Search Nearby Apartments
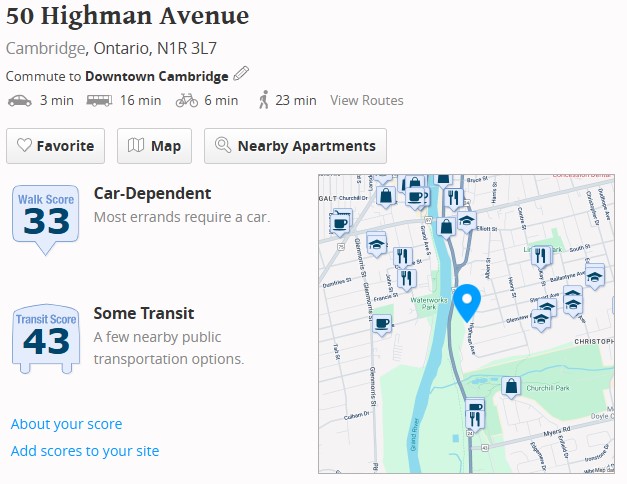 click(296, 146)
